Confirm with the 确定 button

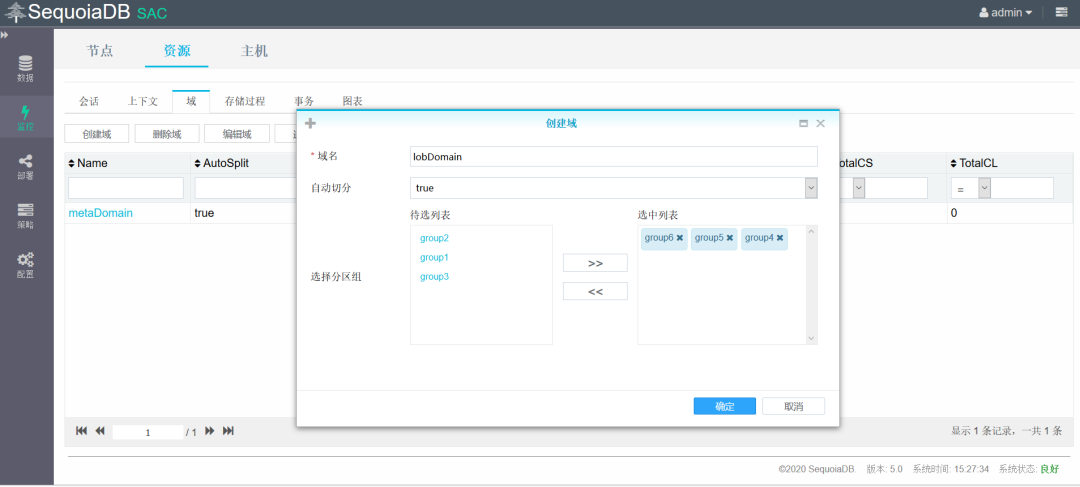point(725,406)
